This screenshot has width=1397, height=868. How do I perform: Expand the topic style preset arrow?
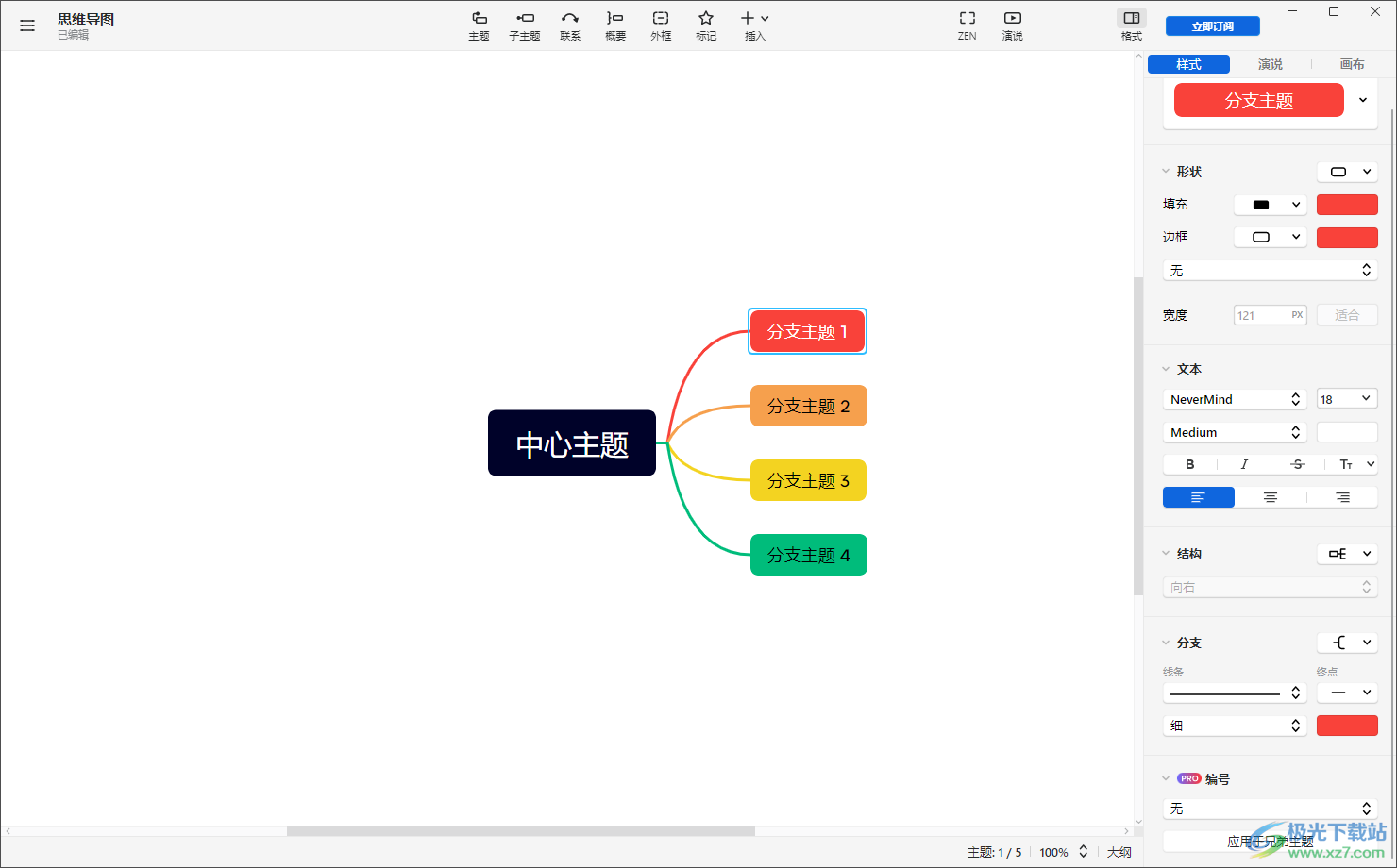(1363, 100)
